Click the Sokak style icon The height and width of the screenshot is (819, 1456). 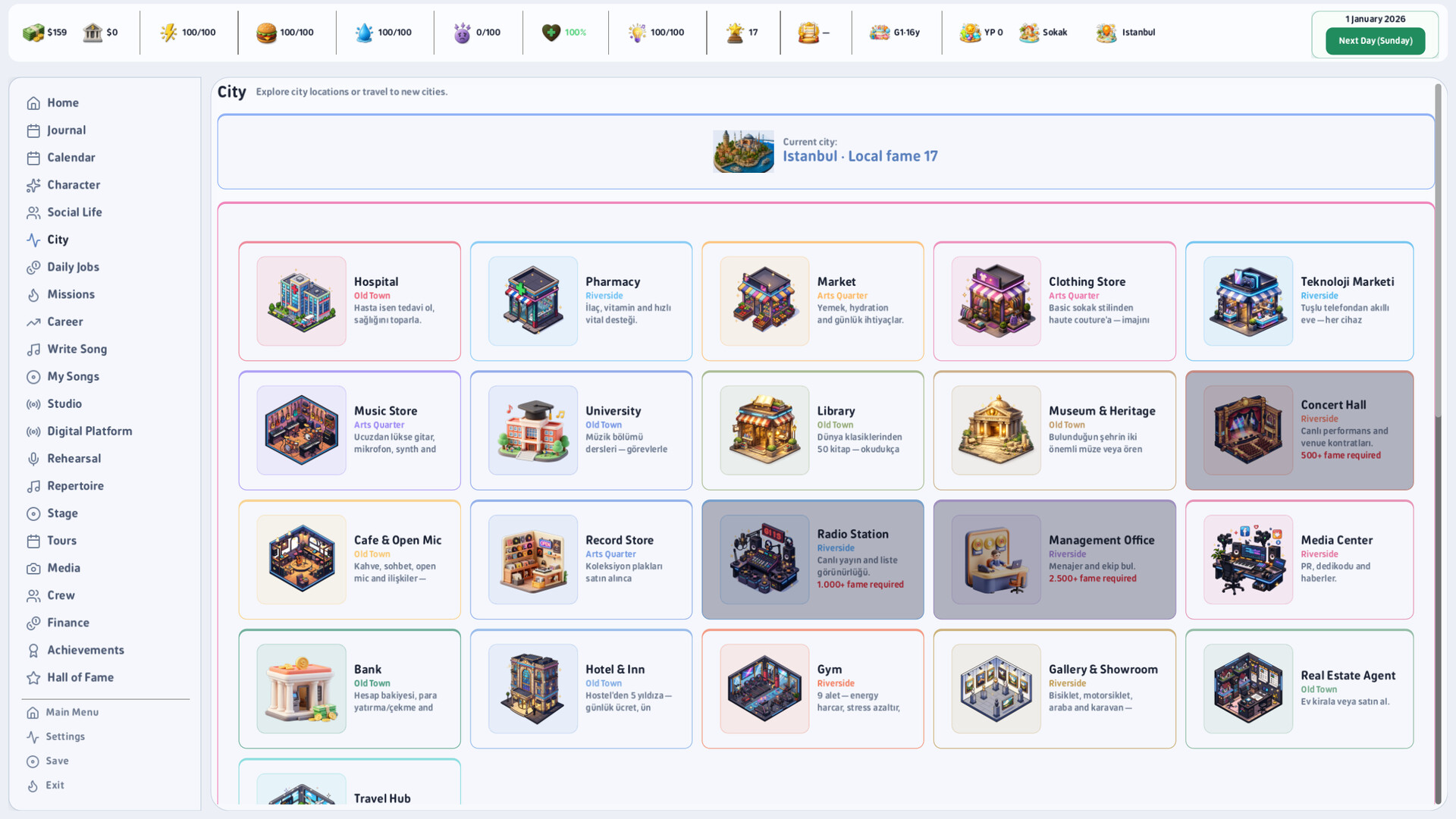1029,33
